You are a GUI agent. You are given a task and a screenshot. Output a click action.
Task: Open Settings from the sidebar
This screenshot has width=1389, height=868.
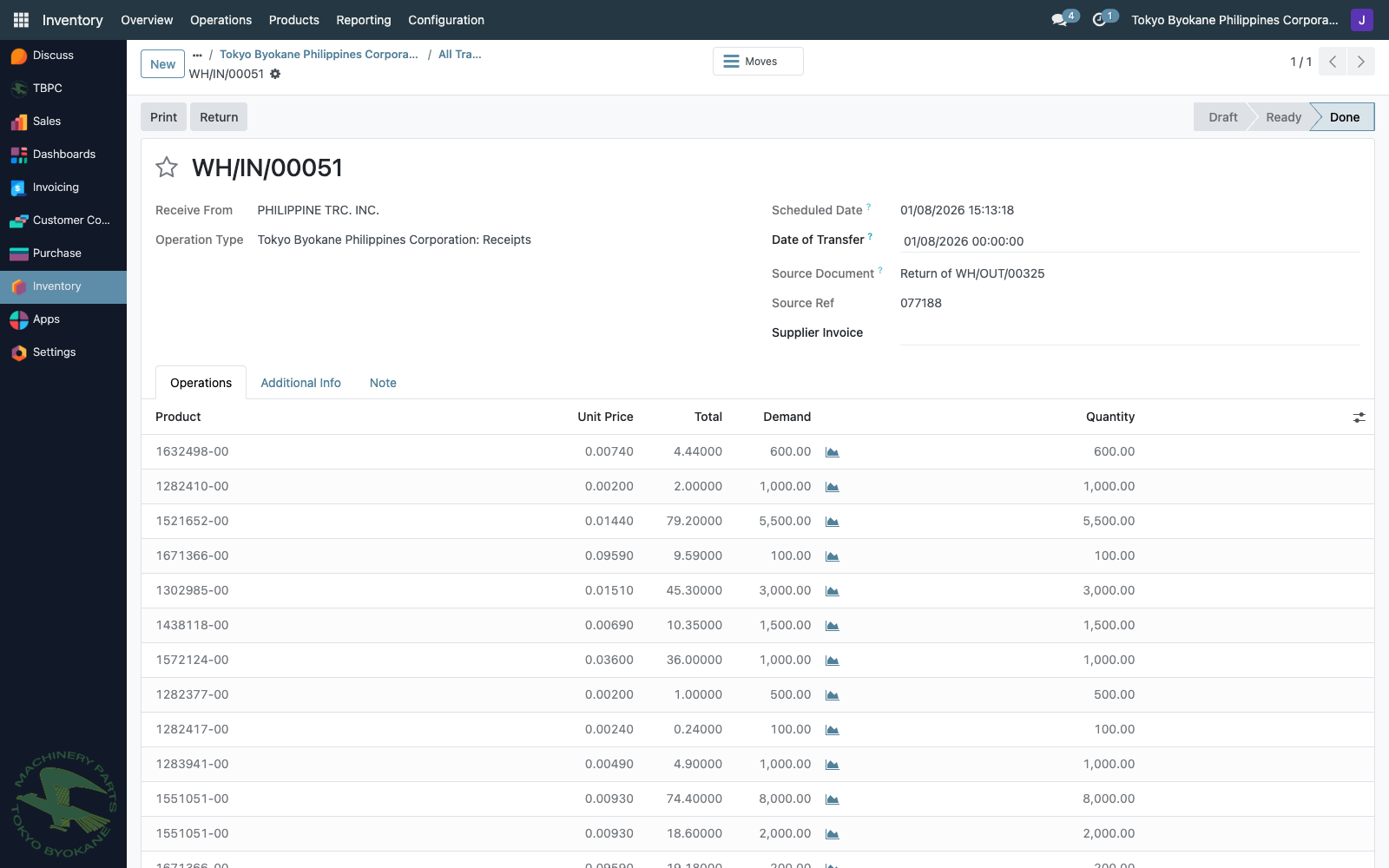63,352
